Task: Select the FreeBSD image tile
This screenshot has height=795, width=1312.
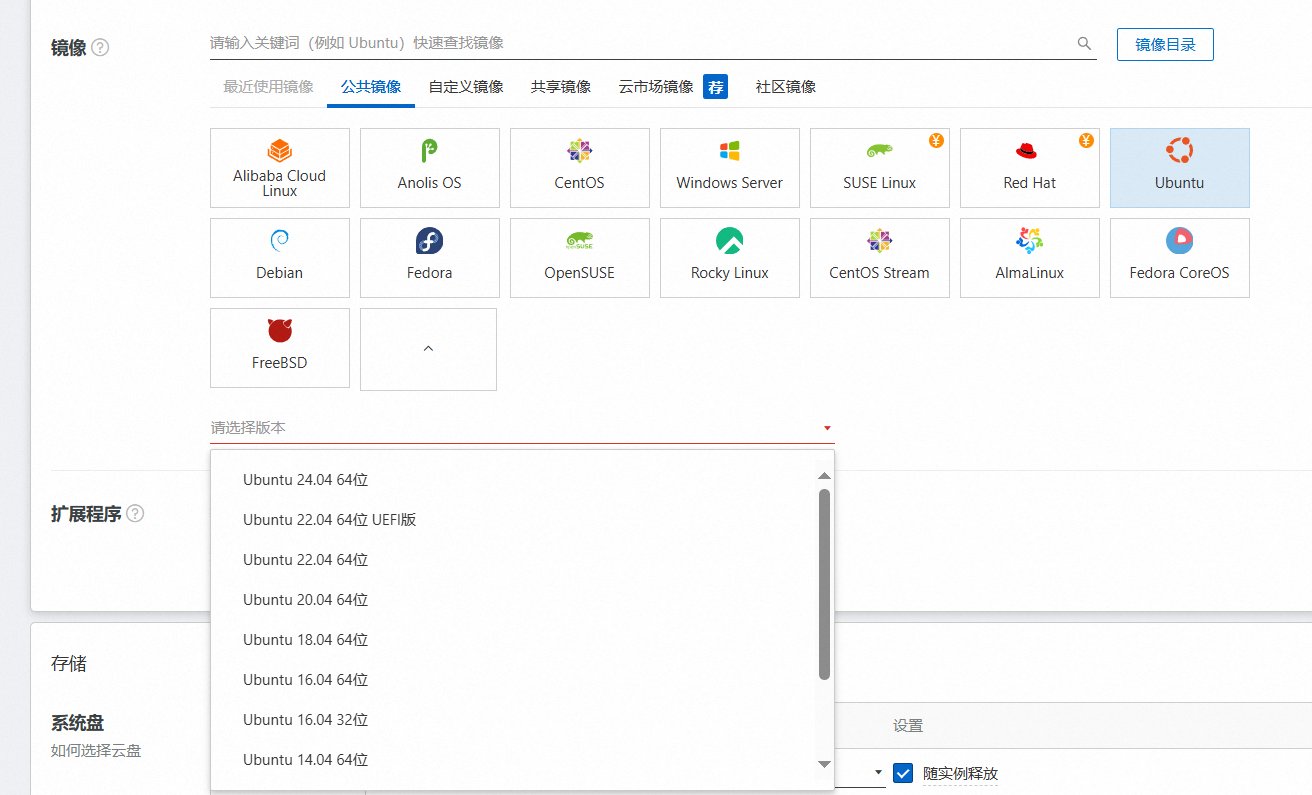Action: coord(280,348)
